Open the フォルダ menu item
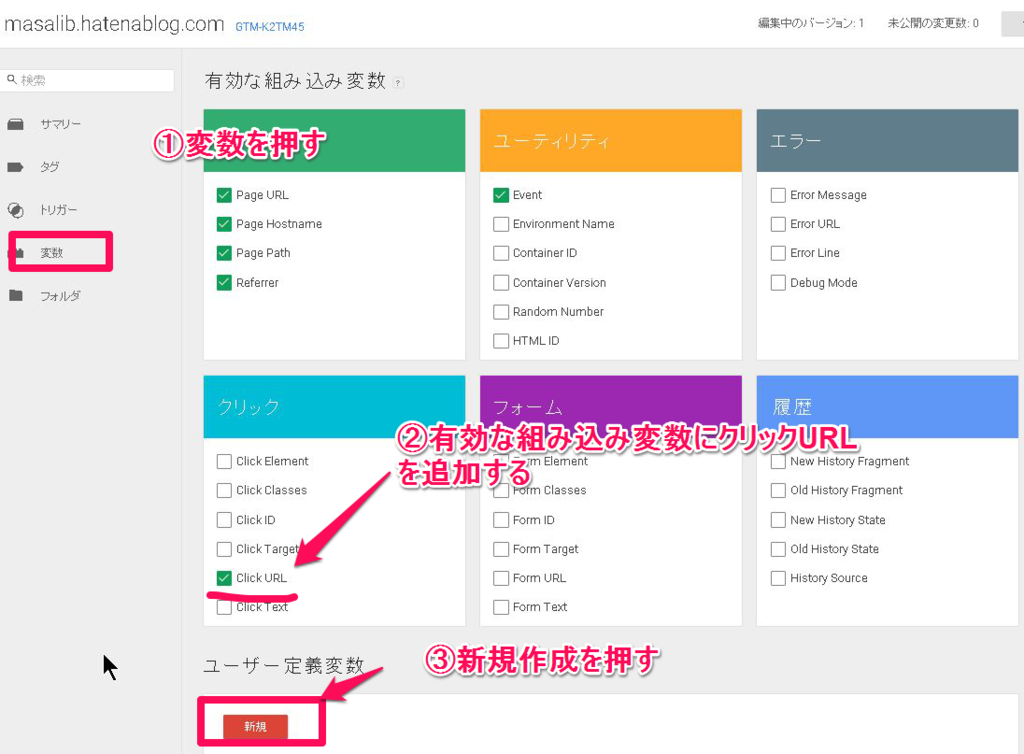This screenshot has height=754, width=1024. (x=60, y=296)
